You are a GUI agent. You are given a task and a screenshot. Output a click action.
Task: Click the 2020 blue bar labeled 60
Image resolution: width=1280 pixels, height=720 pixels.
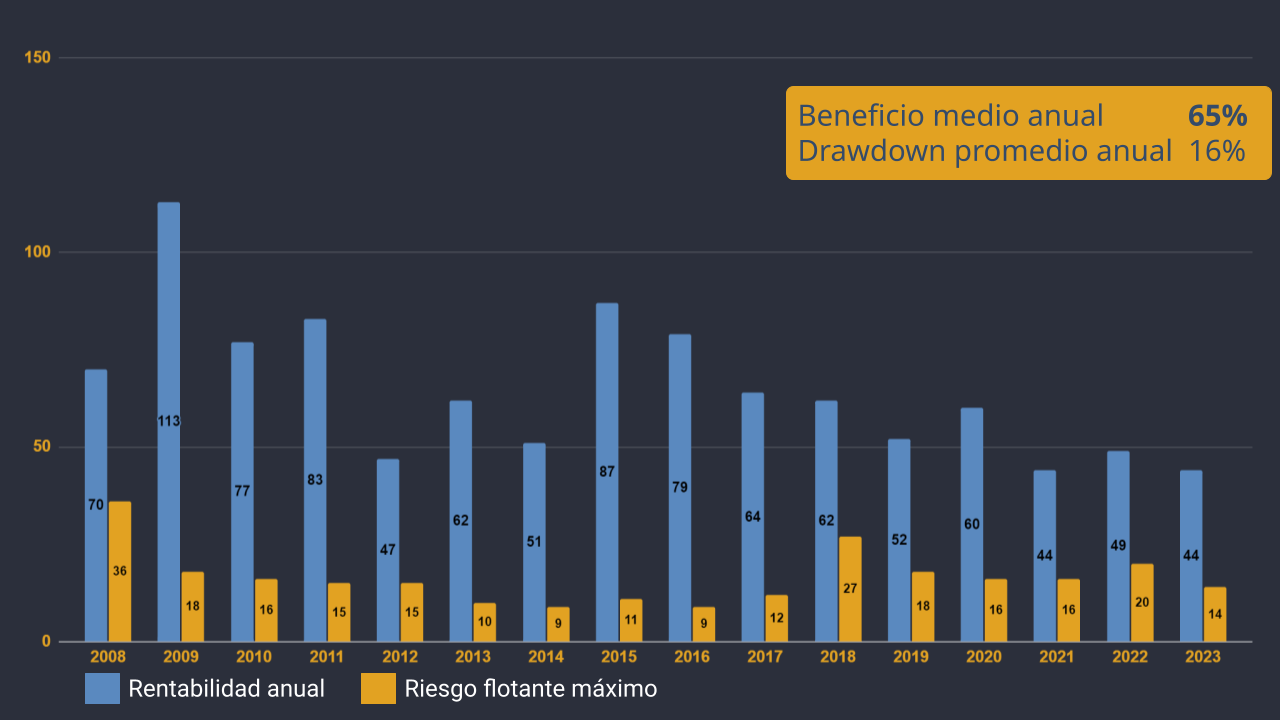pos(972,524)
